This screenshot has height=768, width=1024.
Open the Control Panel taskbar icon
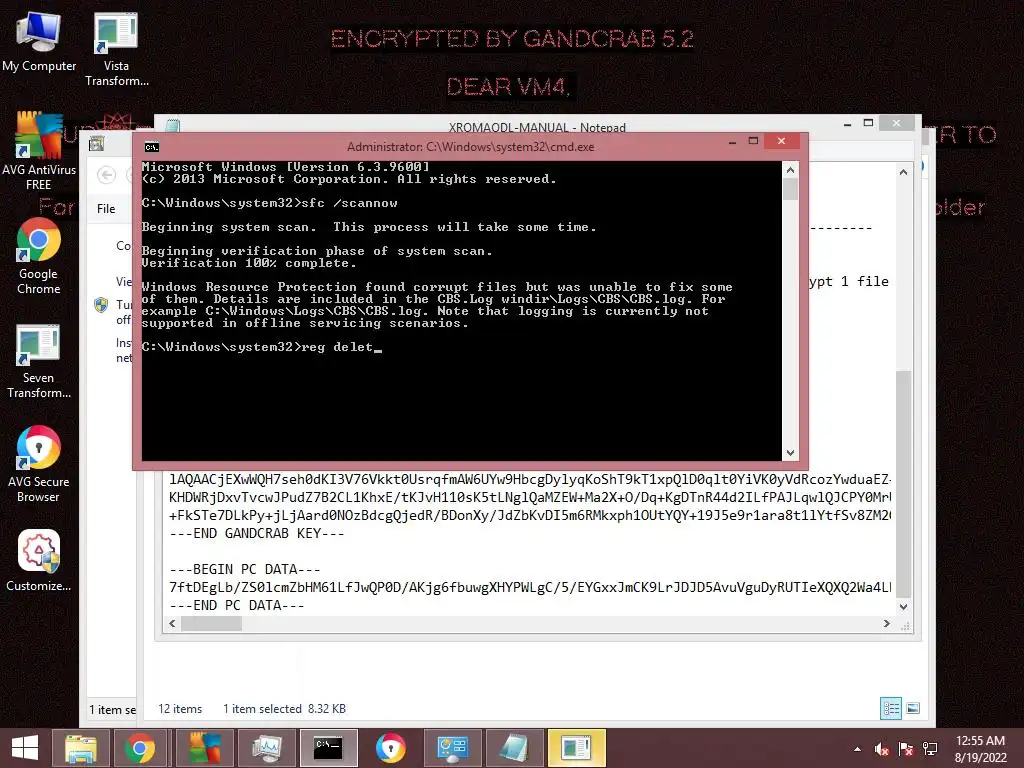click(x=453, y=748)
